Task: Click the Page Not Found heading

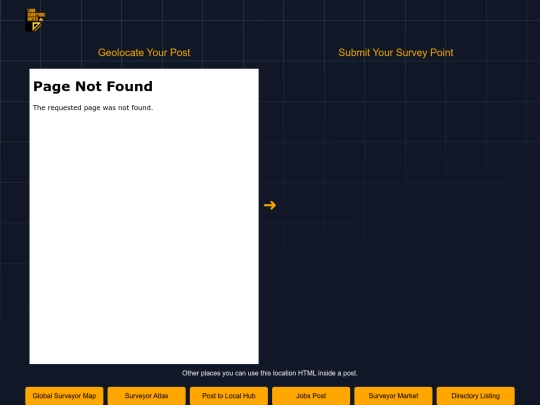Action: (x=93, y=86)
